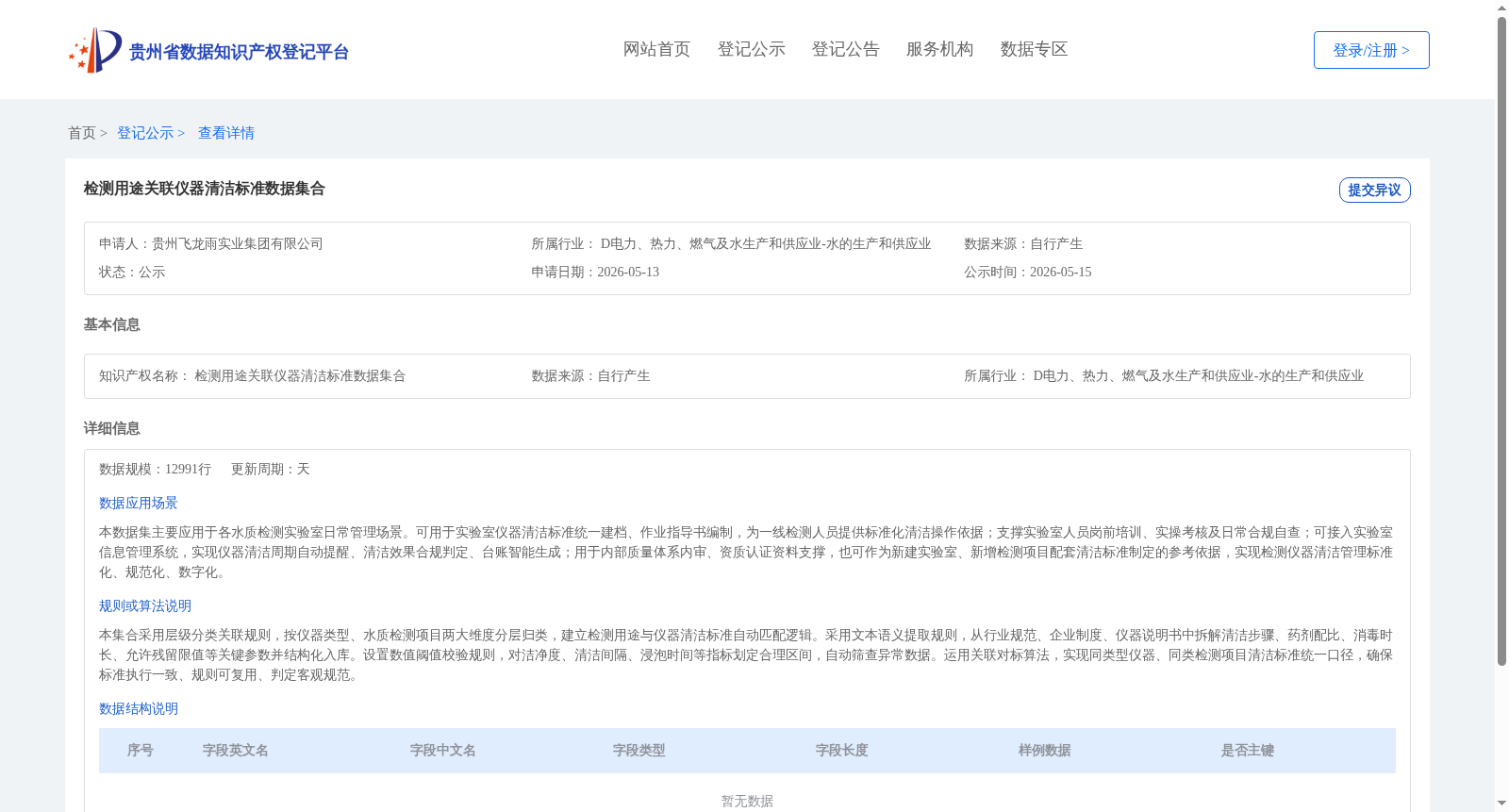Click the 字段中文名 column header

(x=443, y=751)
